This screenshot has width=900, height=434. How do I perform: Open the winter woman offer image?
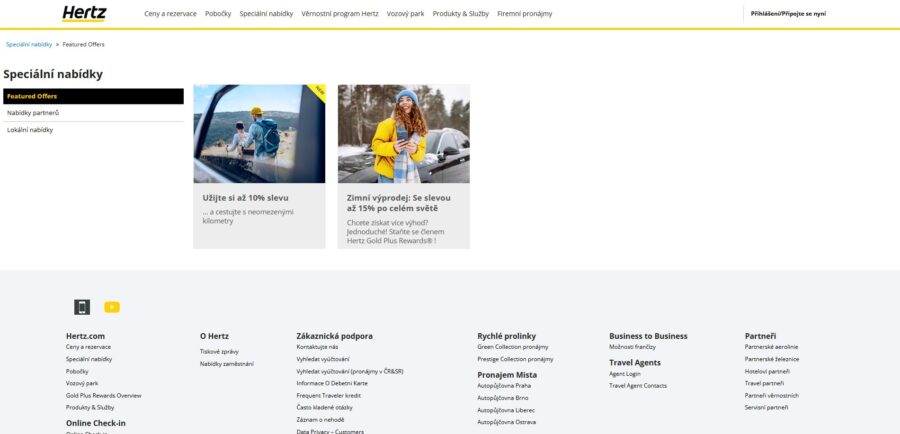point(404,134)
